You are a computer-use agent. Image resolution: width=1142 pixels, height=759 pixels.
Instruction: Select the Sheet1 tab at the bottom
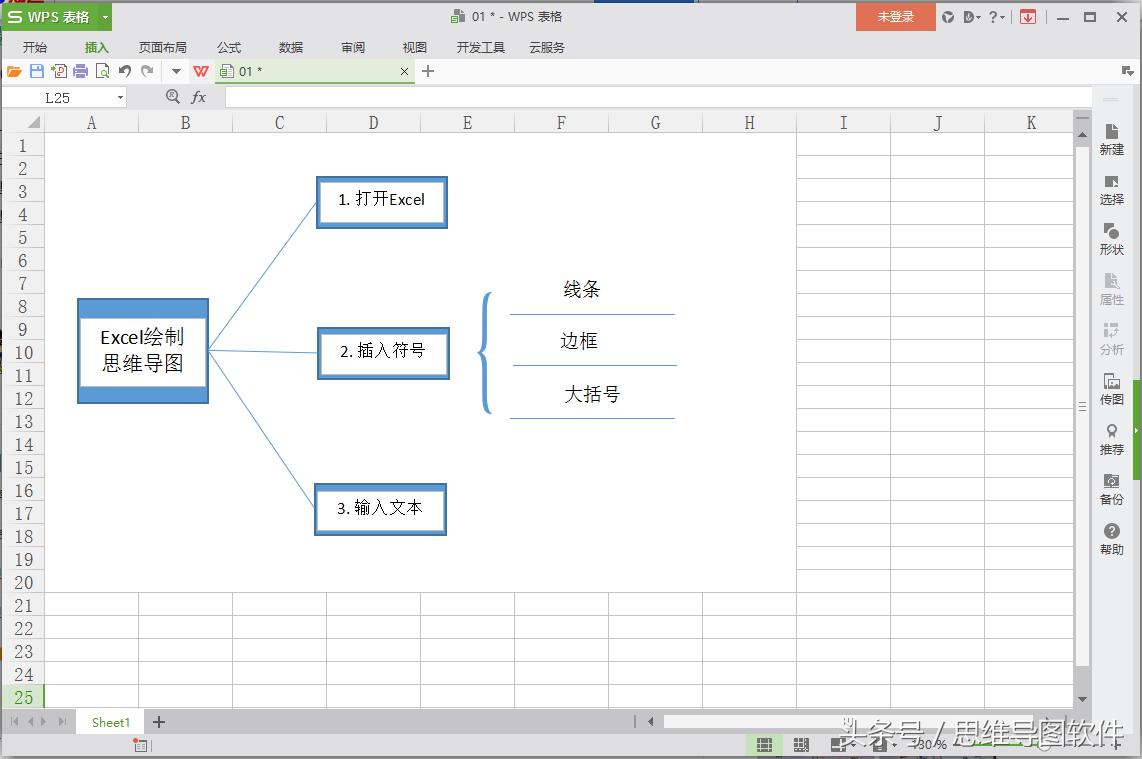click(109, 722)
